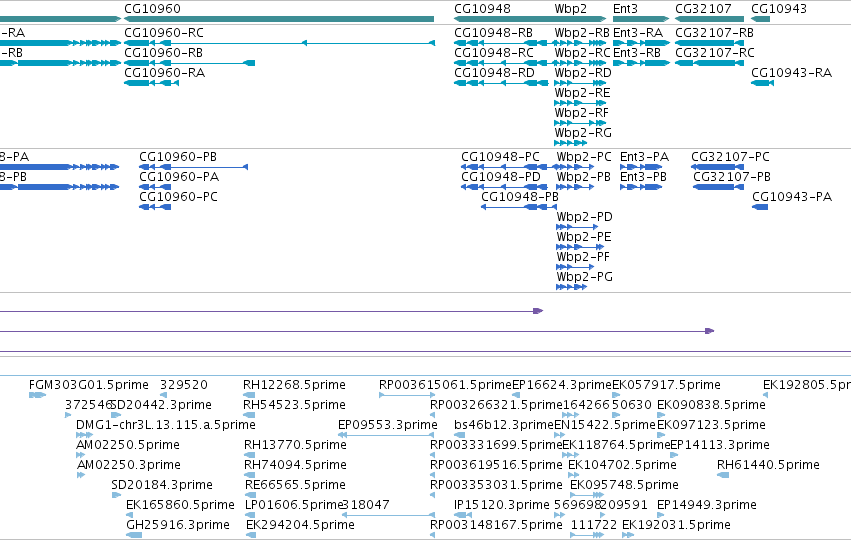851x540 pixels.
Task: Select protein Wbp2-PD
Action: coord(585,217)
